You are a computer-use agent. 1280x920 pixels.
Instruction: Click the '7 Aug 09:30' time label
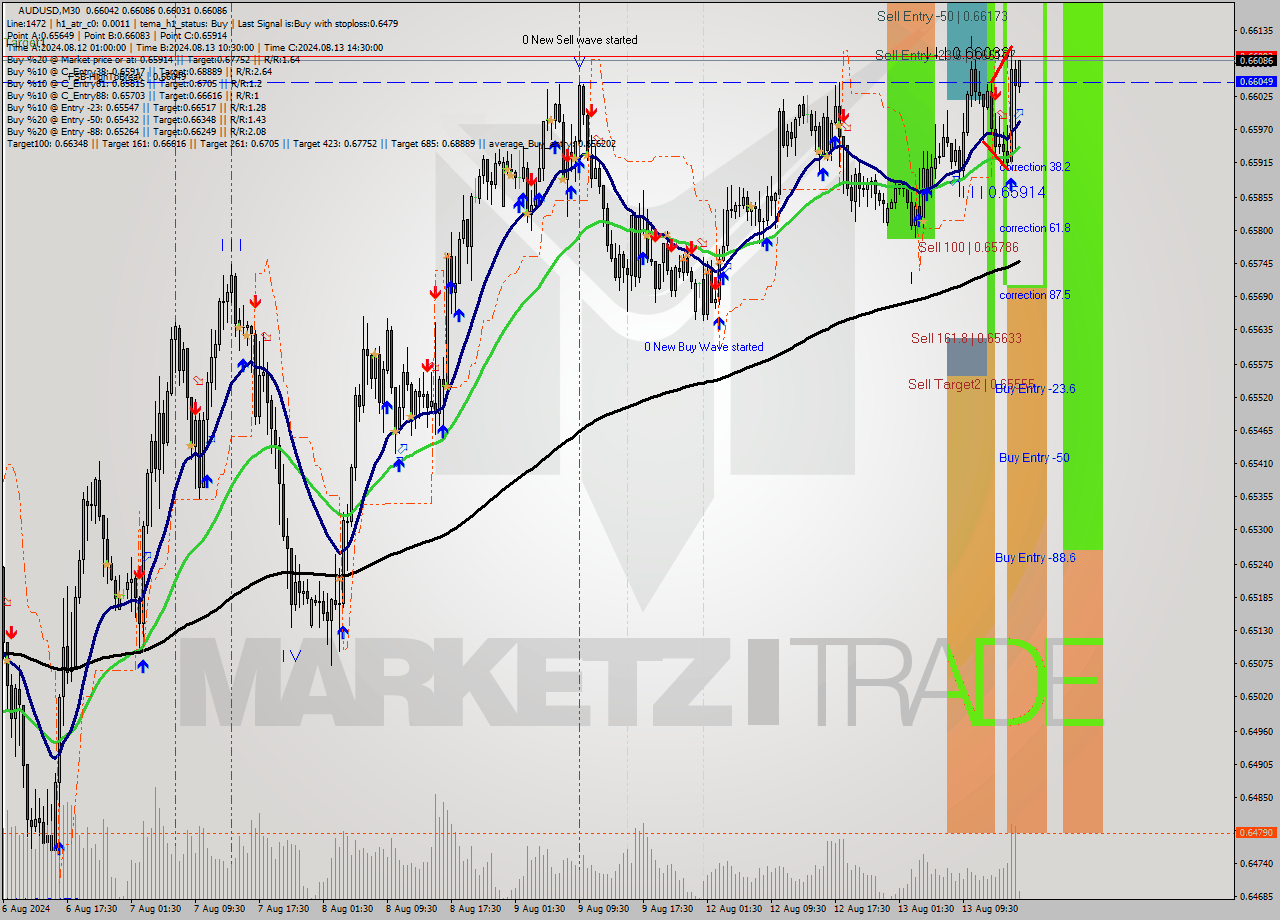(219, 909)
